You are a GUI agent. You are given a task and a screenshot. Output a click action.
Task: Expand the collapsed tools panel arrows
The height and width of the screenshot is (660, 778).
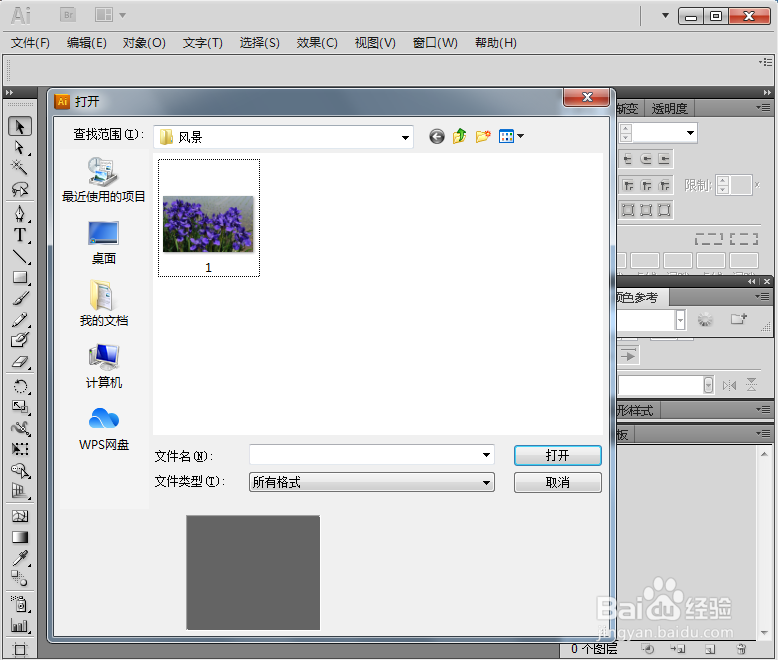[9, 92]
